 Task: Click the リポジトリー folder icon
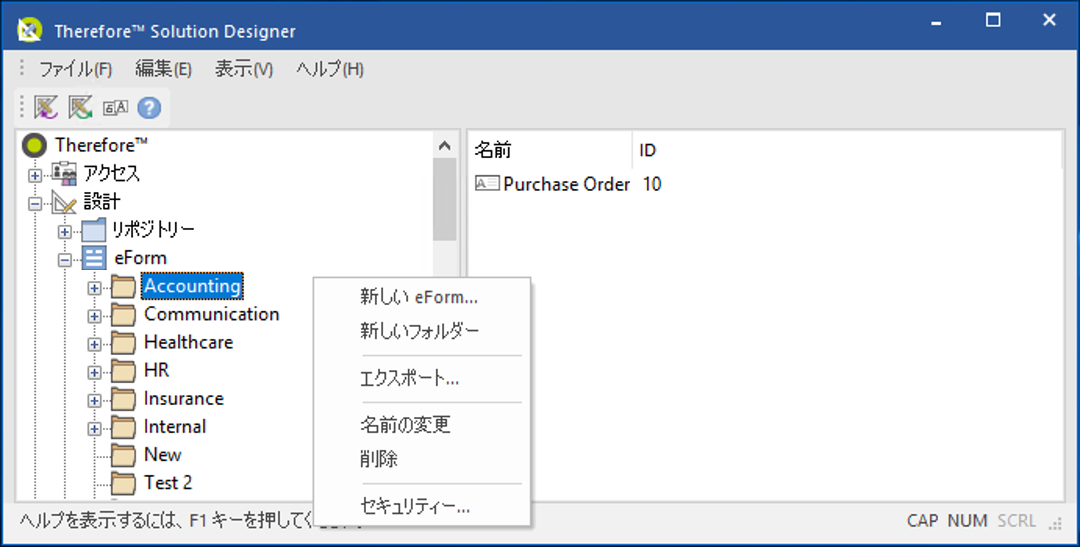pyautogui.click(x=94, y=230)
